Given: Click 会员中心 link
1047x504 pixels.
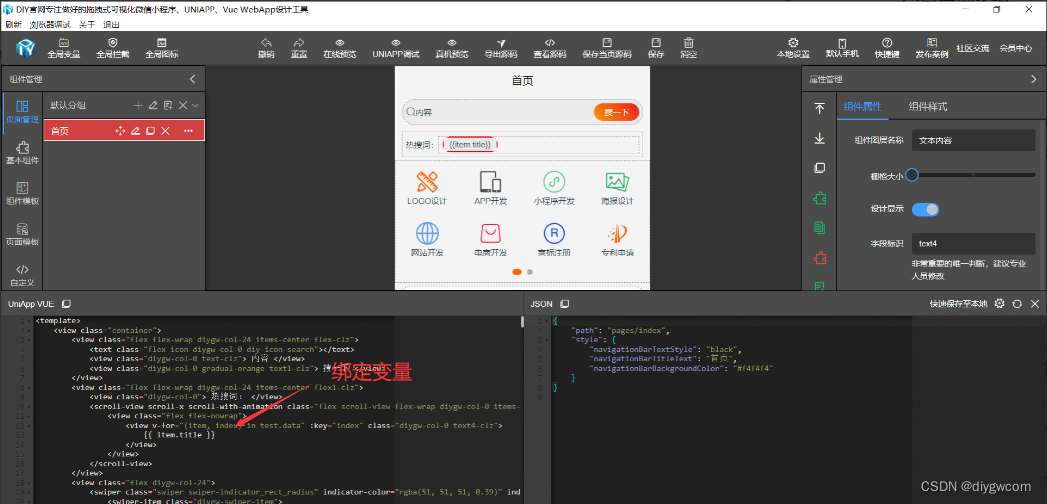Looking at the screenshot, I should pos(1016,48).
